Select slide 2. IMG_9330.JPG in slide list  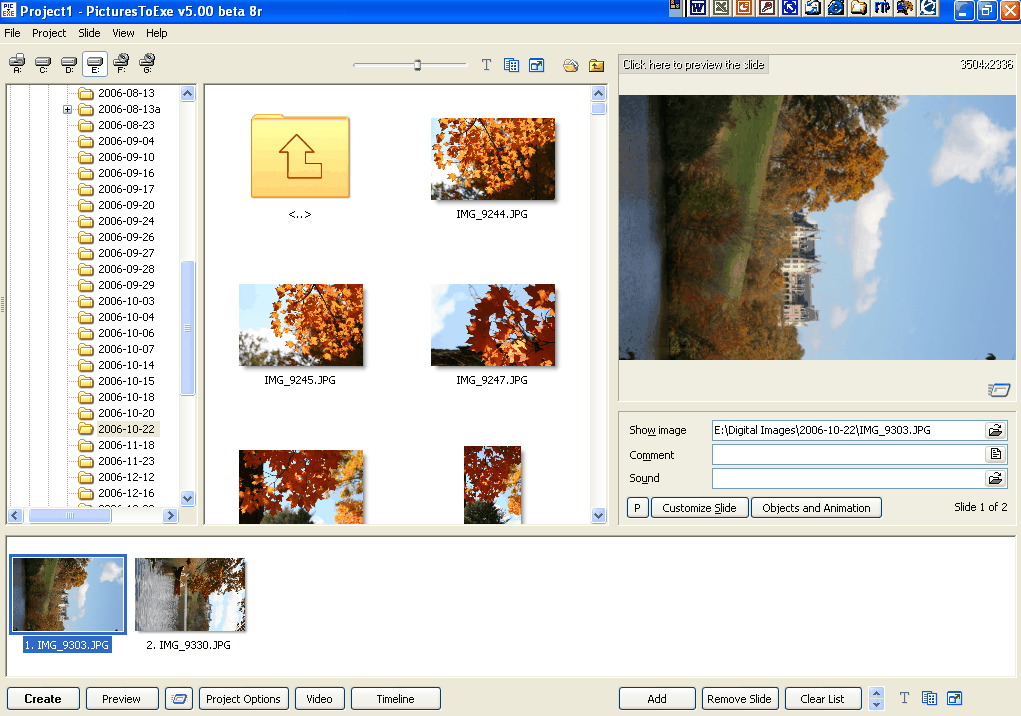[x=189, y=594]
